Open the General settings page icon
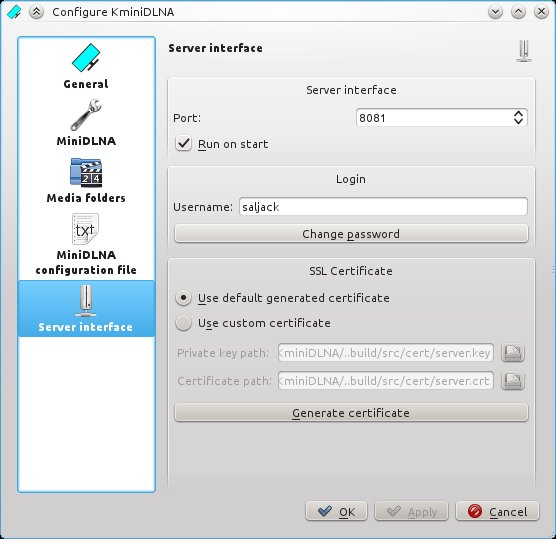 click(86, 57)
